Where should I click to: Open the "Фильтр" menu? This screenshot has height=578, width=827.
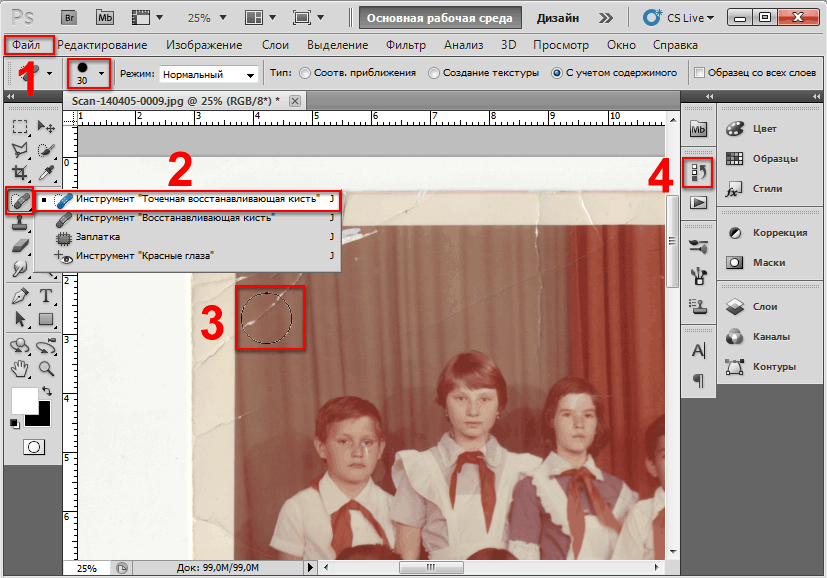tap(406, 45)
